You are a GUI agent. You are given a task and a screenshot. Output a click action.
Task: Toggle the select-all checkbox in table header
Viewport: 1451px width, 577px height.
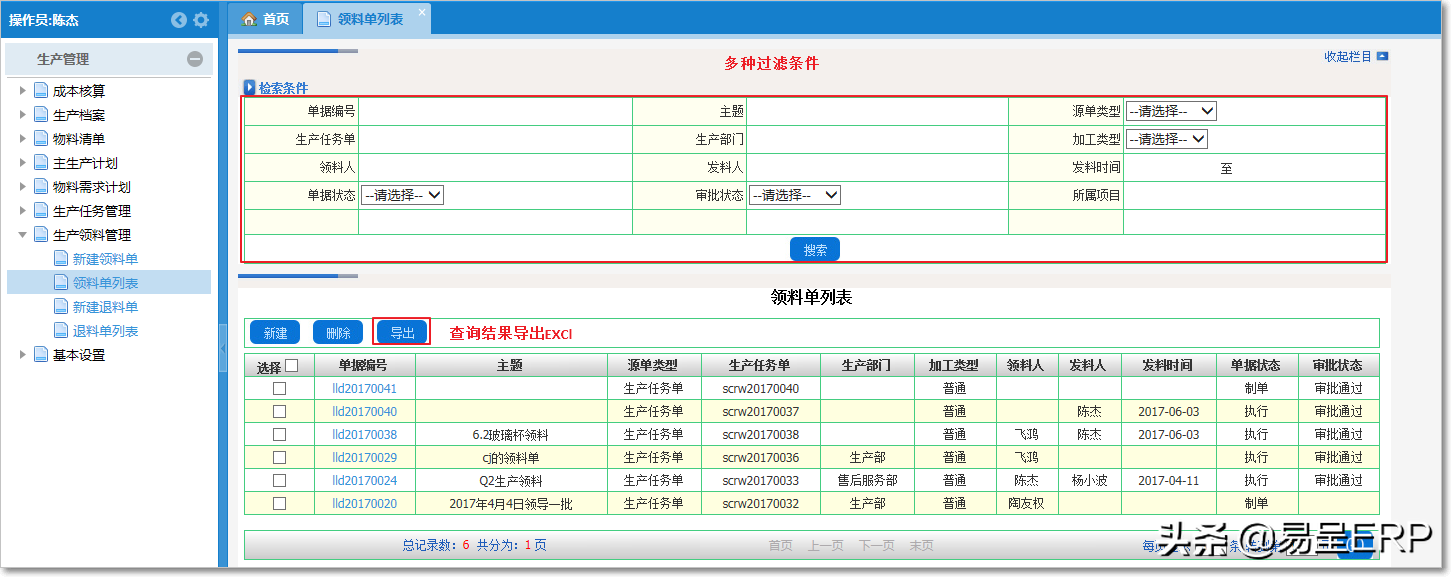292,366
